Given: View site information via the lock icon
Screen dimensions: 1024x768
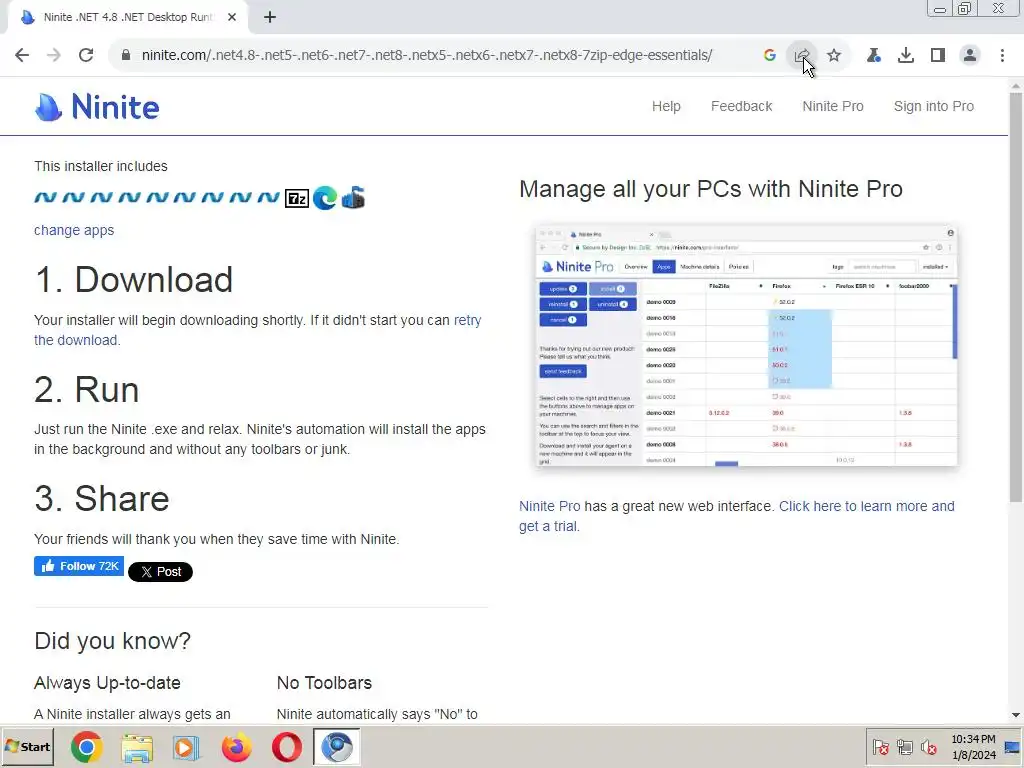Looking at the screenshot, I should click(x=126, y=55).
